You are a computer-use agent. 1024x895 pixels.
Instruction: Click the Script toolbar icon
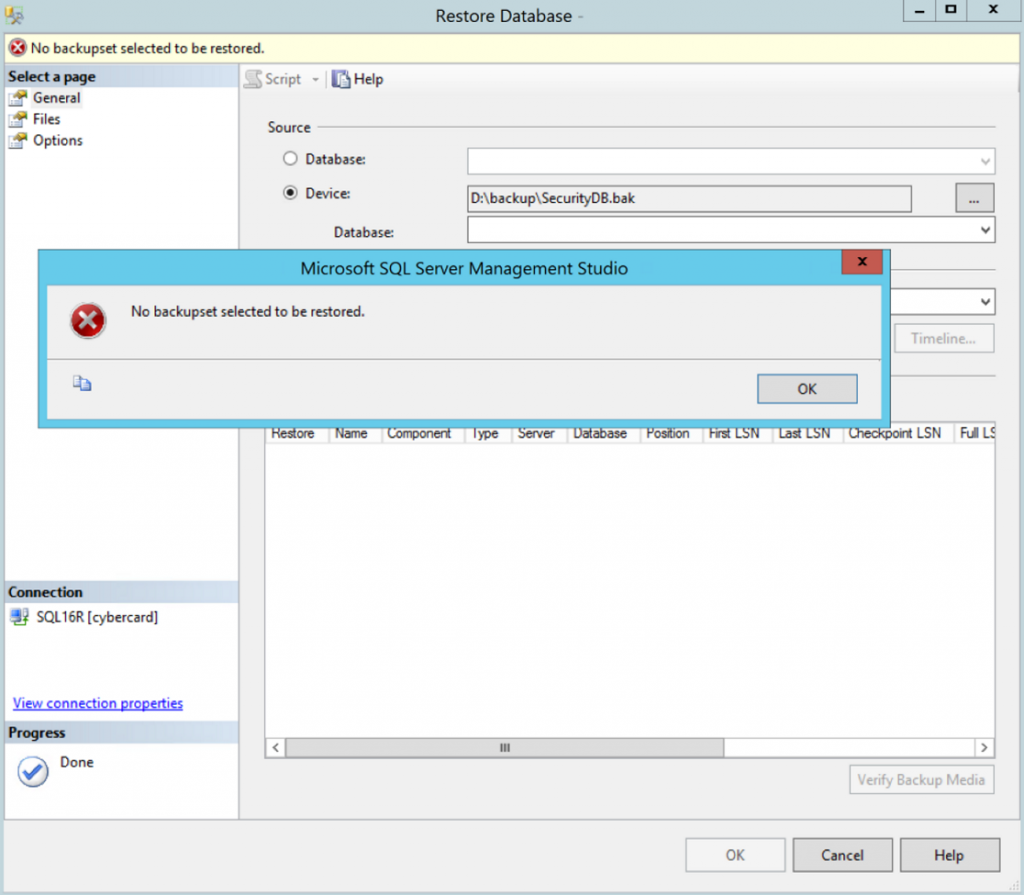[253, 79]
